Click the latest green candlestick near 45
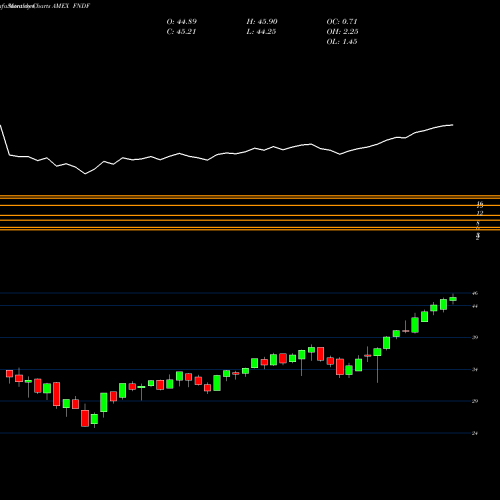Image resolution: width=500 pixels, height=500 pixels. point(453,299)
